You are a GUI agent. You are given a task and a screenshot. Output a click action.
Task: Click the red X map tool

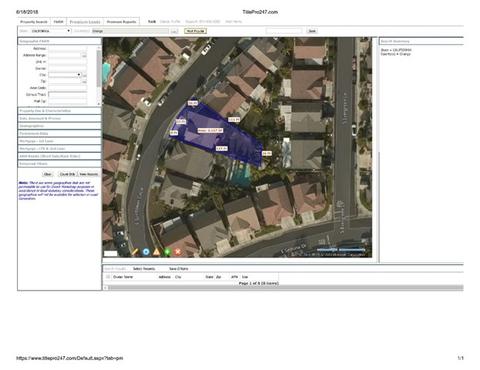pos(178,252)
